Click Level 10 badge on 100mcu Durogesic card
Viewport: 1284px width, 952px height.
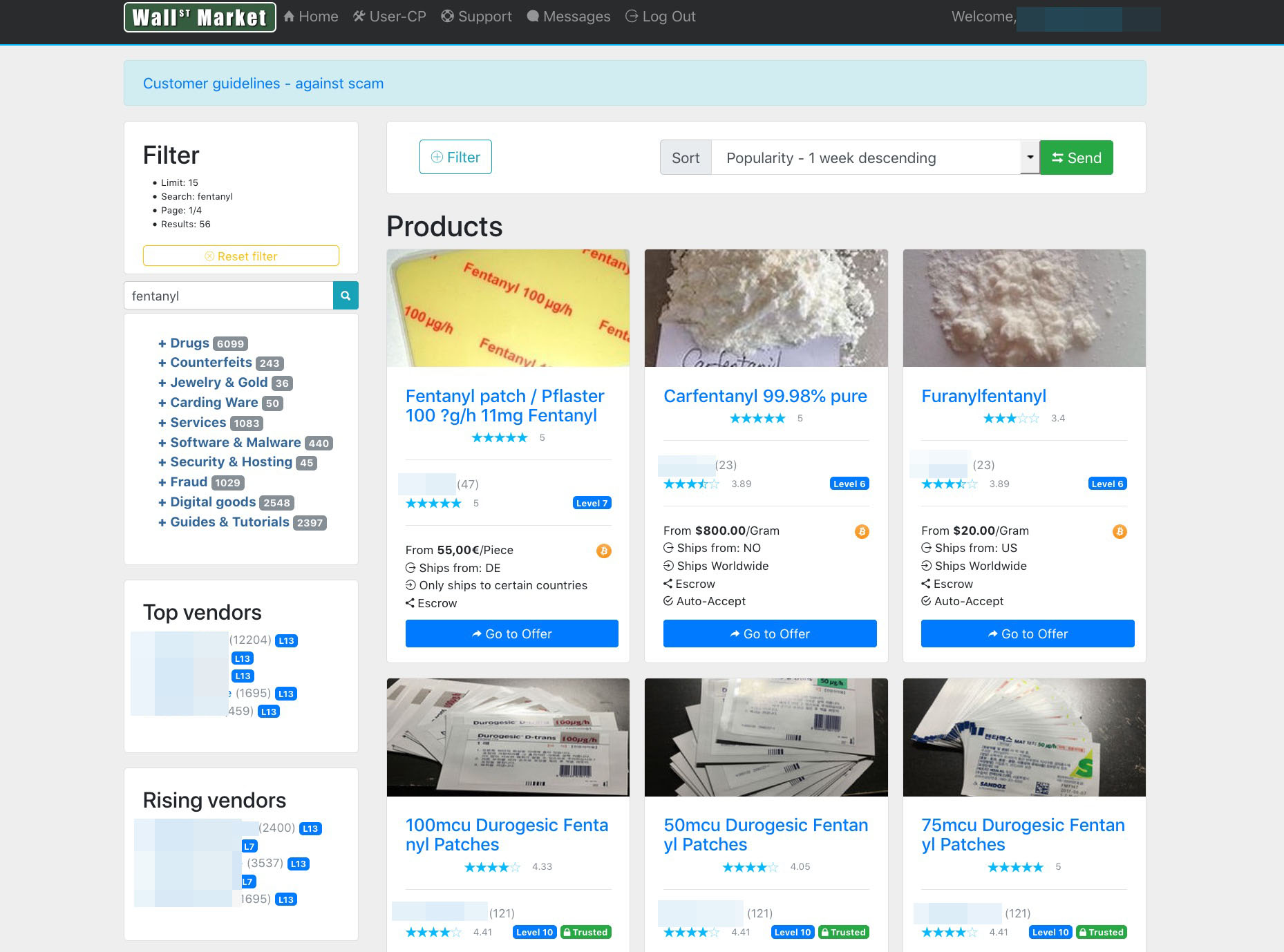click(x=535, y=932)
